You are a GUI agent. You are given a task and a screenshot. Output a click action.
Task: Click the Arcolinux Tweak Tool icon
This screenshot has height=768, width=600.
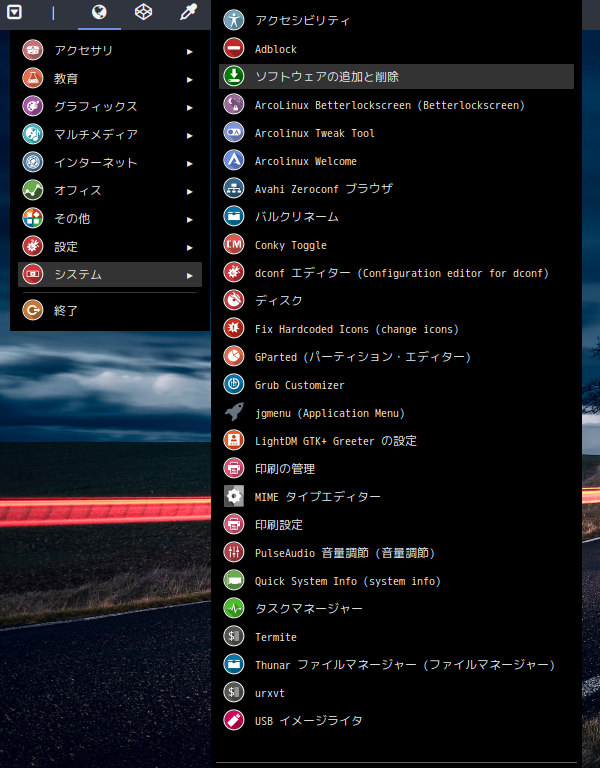(234, 132)
